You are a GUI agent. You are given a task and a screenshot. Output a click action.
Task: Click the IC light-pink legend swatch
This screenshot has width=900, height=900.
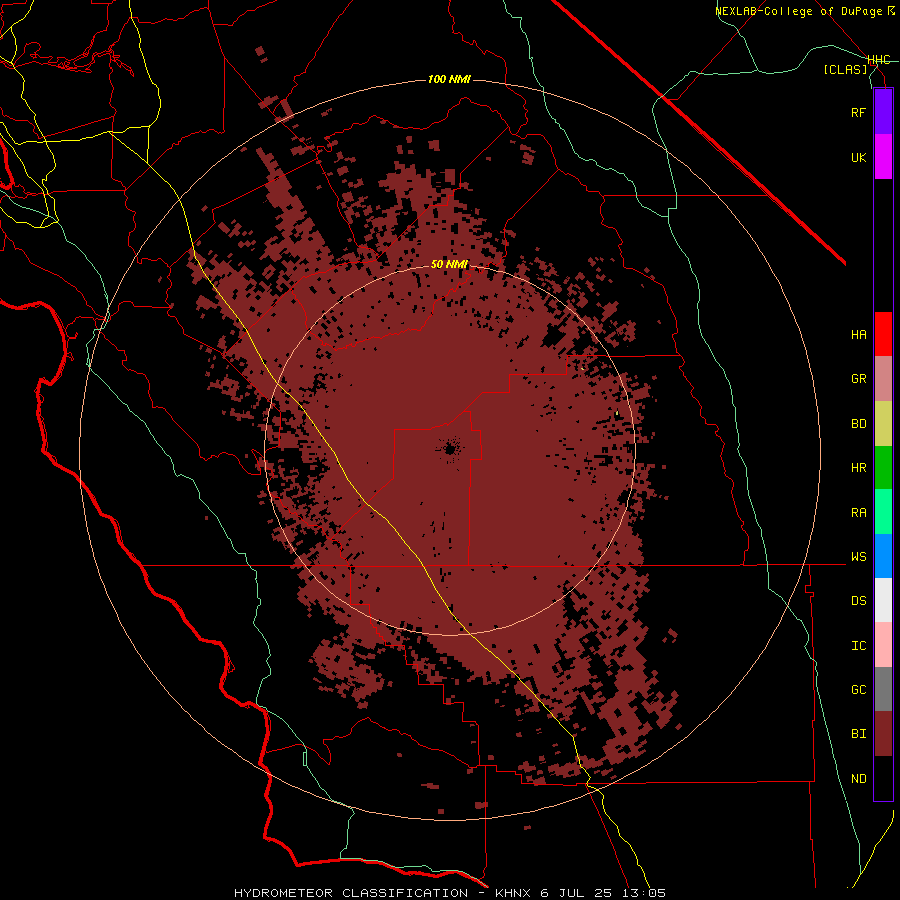pos(883,645)
